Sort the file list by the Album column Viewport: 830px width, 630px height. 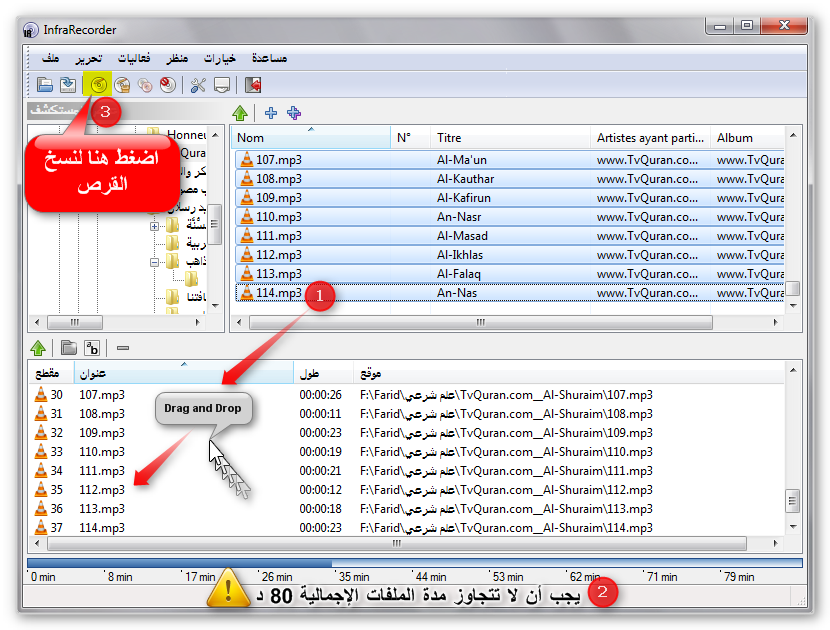[747, 138]
